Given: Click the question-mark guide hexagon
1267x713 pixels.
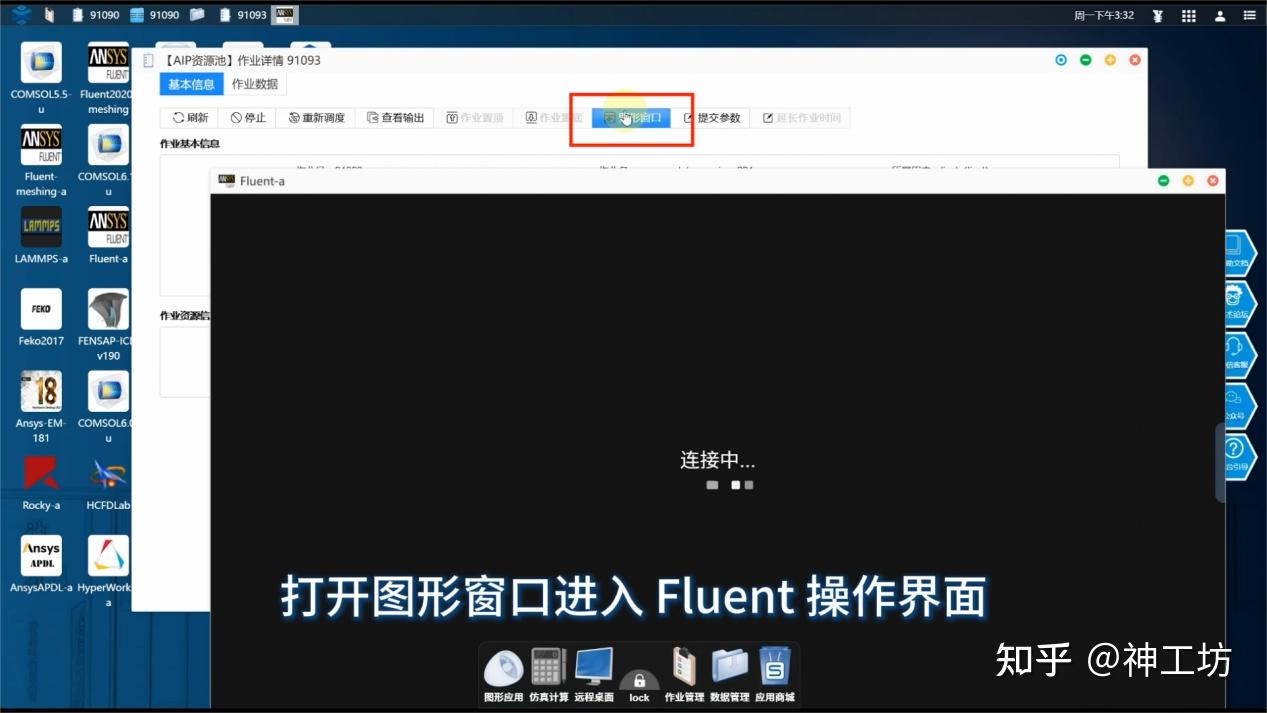Looking at the screenshot, I should [1239, 455].
